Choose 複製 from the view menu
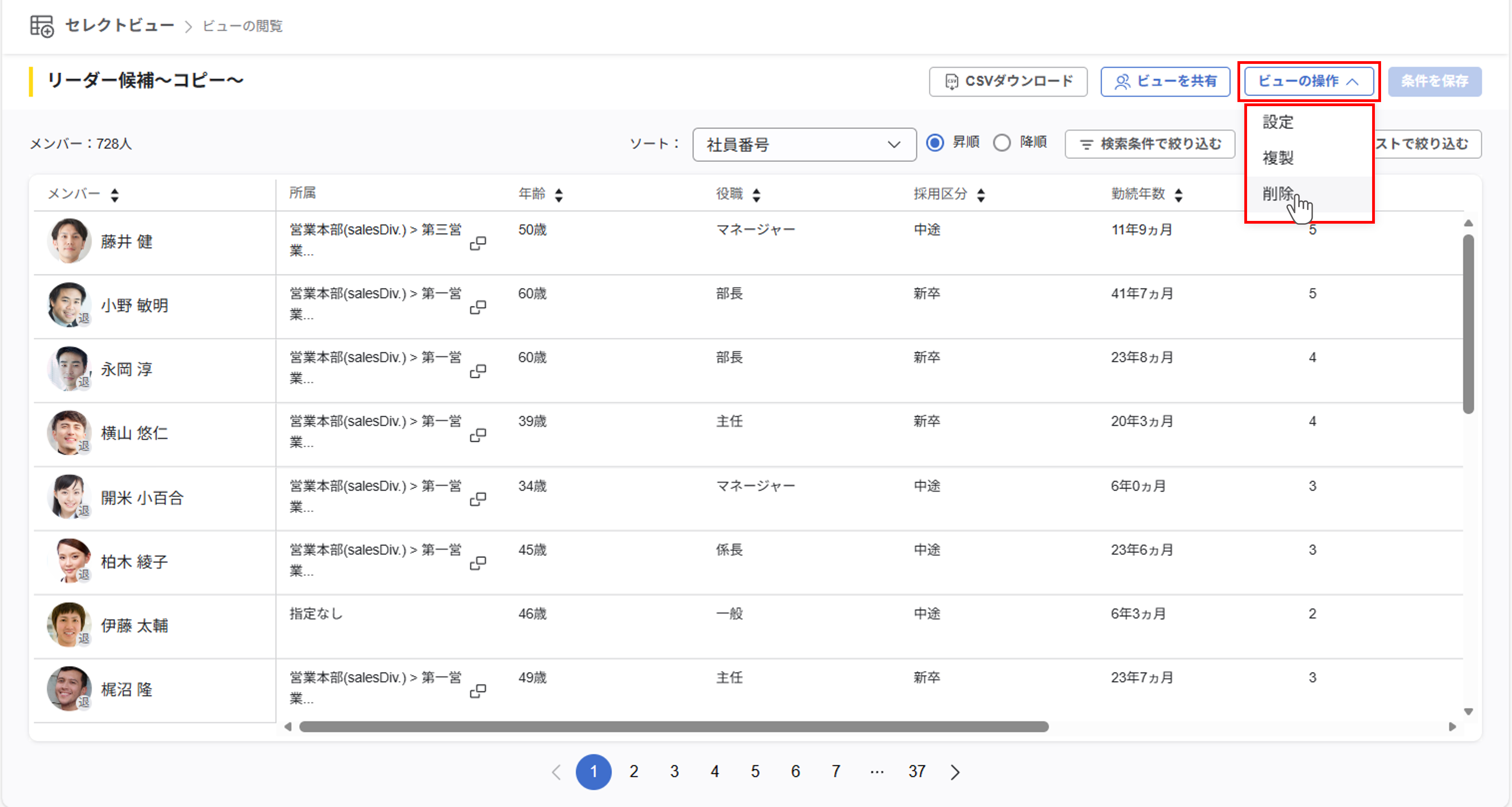Screen dimensions: 1512x807 [1278, 158]
